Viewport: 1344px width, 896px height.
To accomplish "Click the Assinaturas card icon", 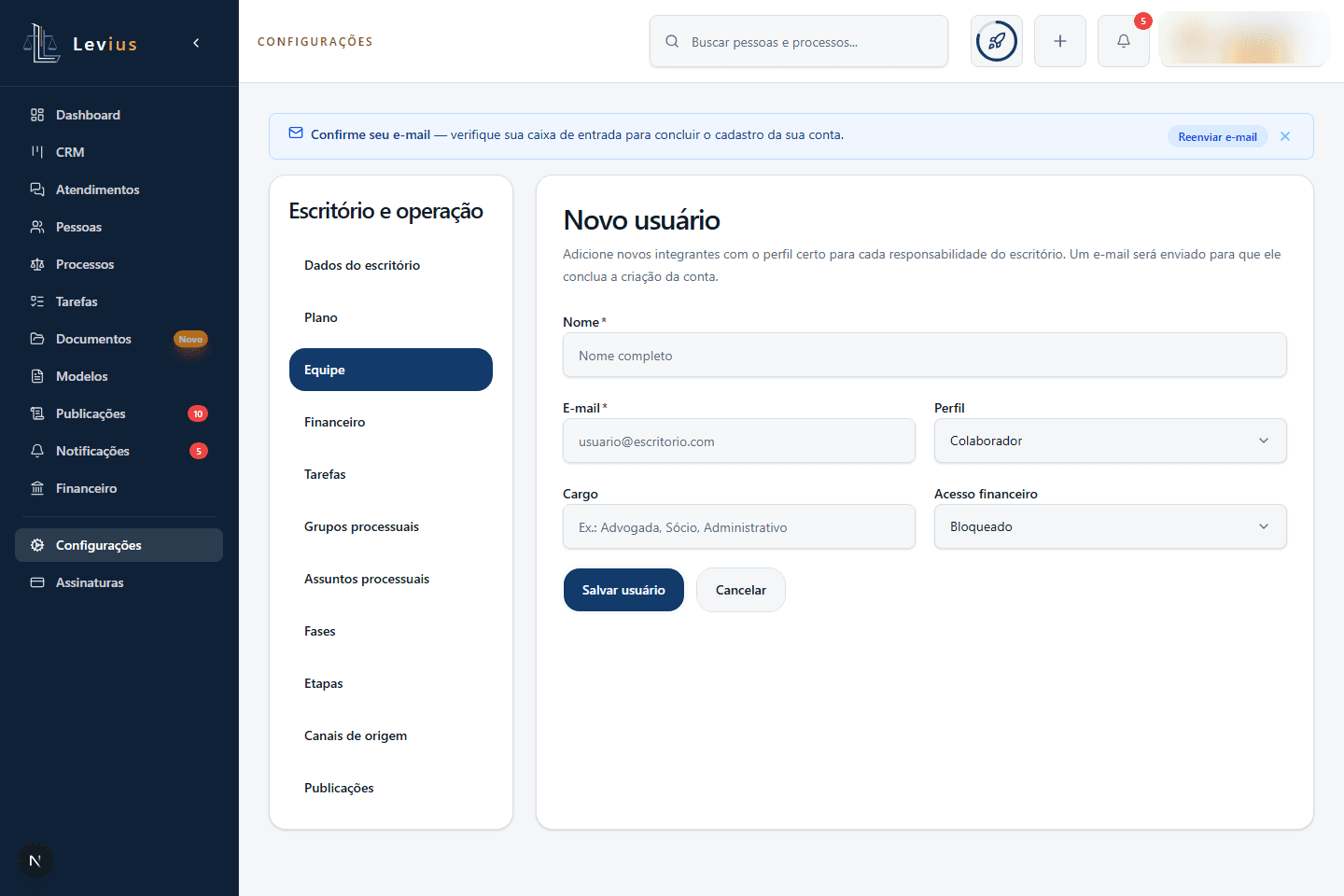I will coord(37,582).
